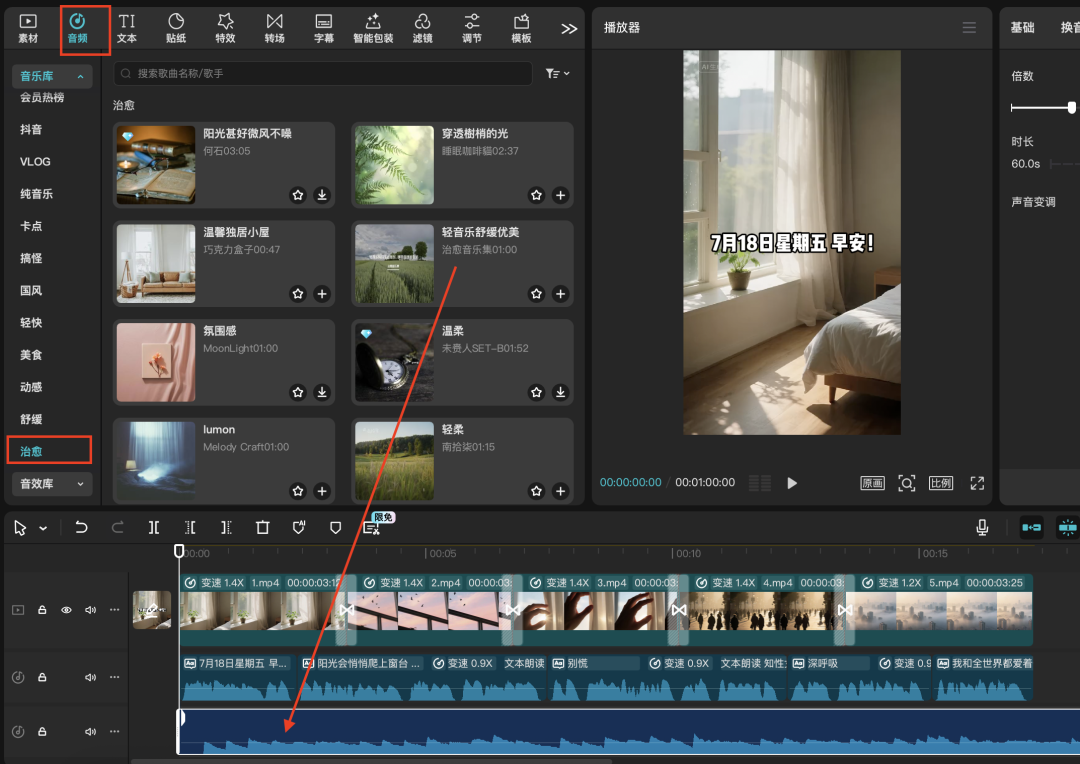Open the filter dropdown beside search box
Image resolution: width=1080 pixels, height=764 pixels.
[557, 74]
